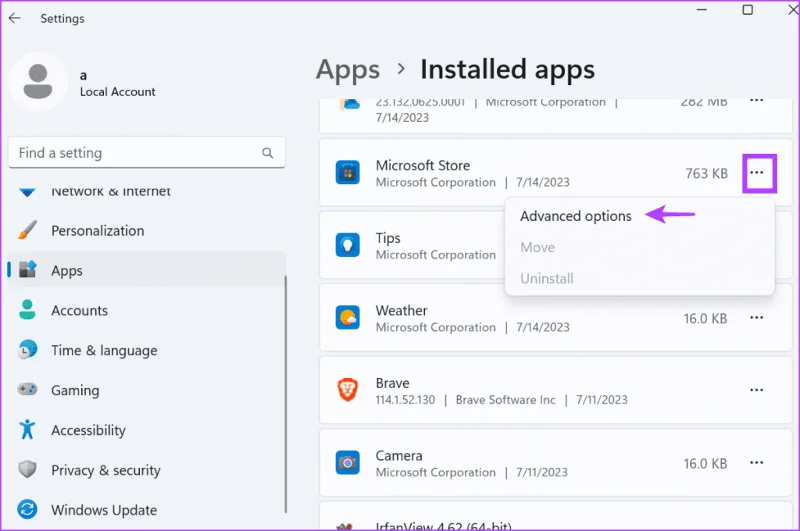Screen dimensions: 800x531
Task: Click the search magnifier icon
Action: tap(267, 153)
